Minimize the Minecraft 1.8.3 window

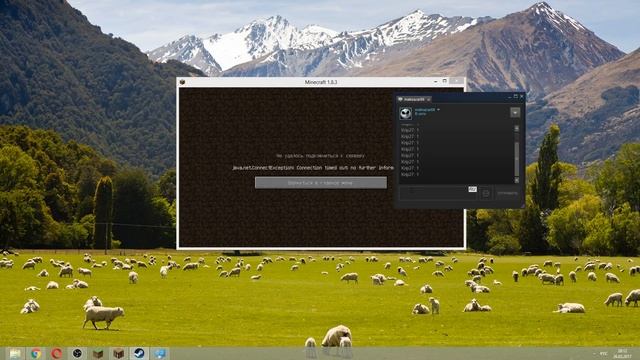(x=436, y=82)
